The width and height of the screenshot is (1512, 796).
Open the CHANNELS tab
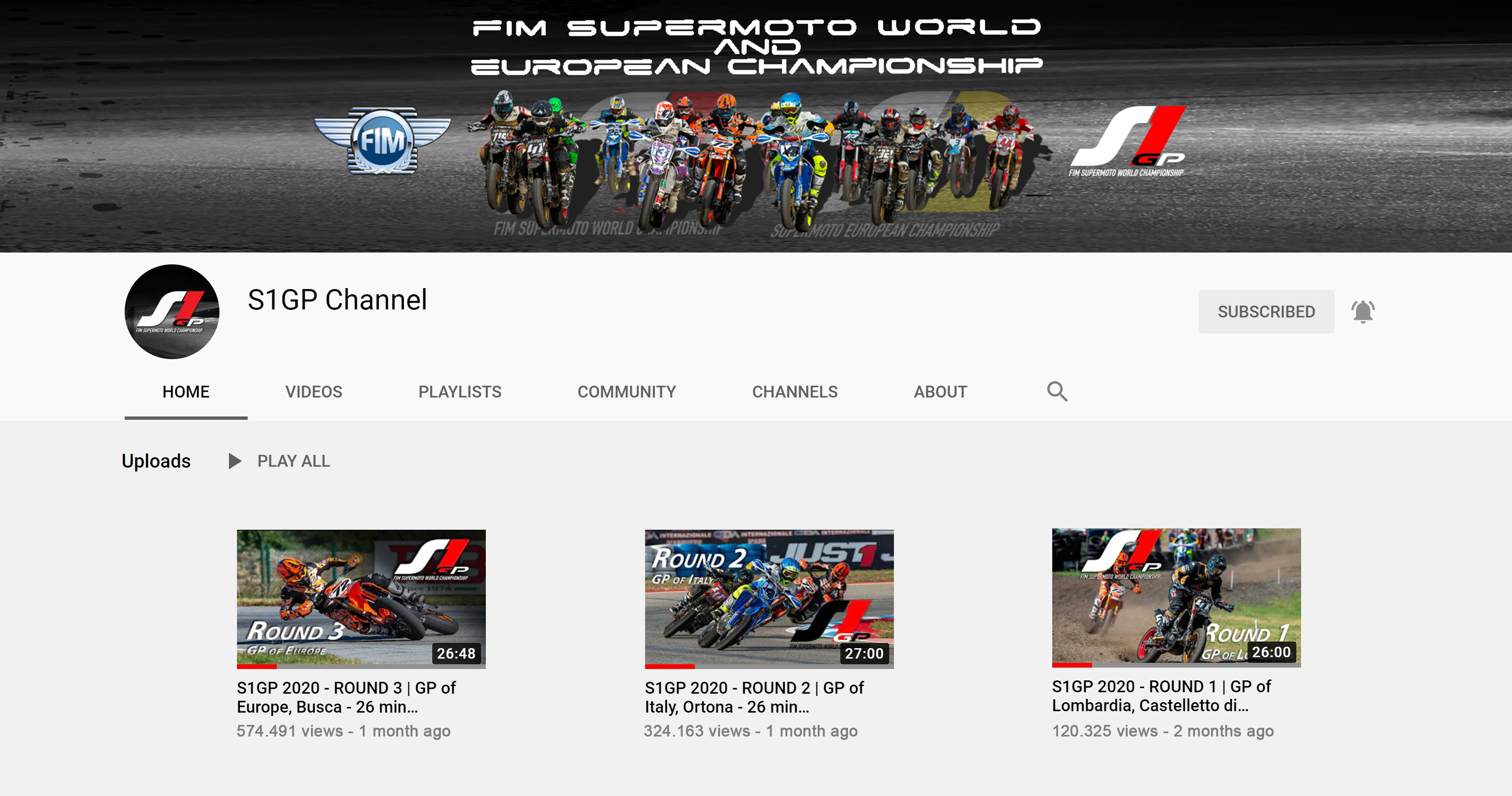[x=795, y=392]
